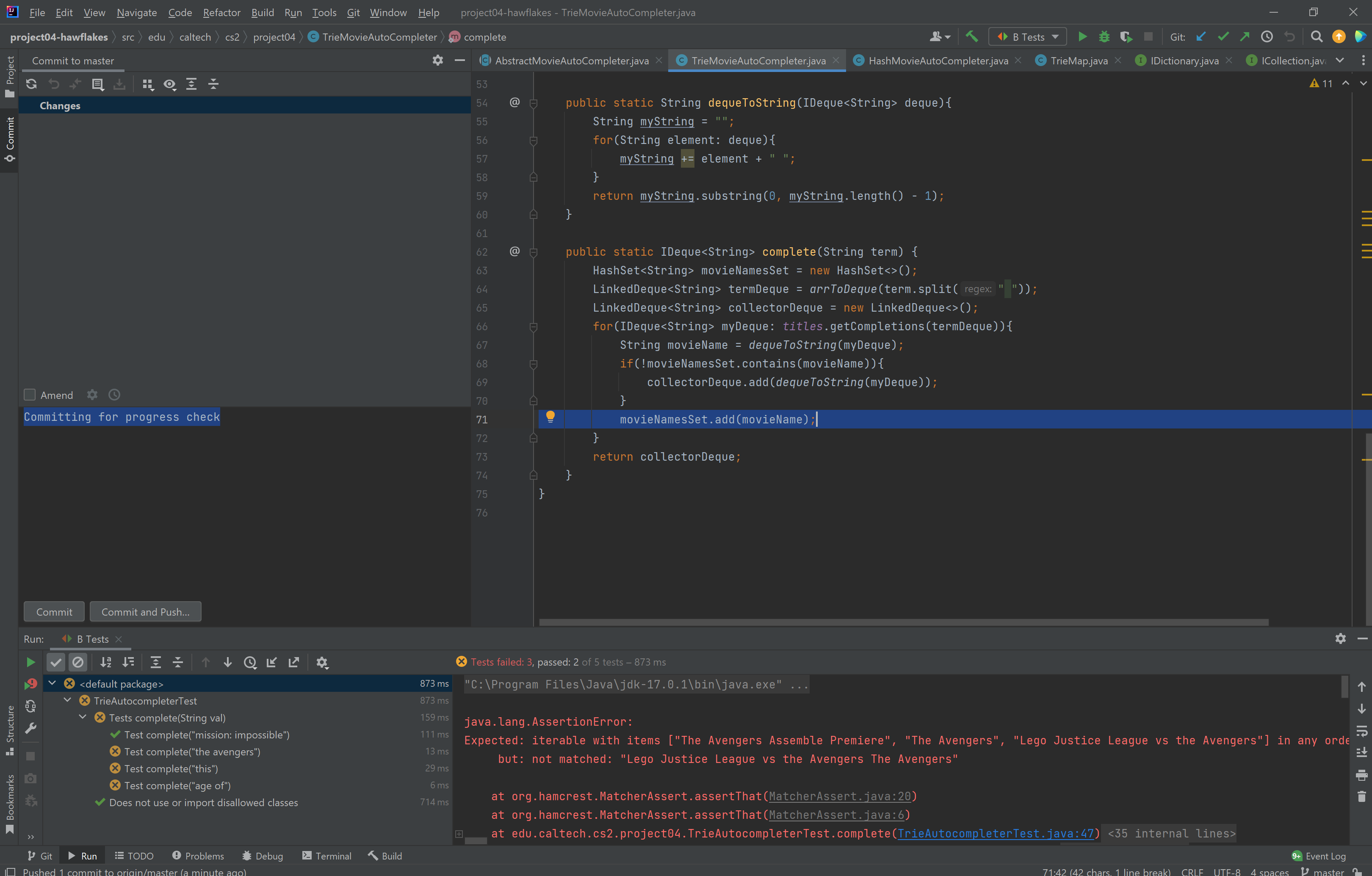Click intention lightbulb on line 71
1372x876 pixels.
(550, 416)
